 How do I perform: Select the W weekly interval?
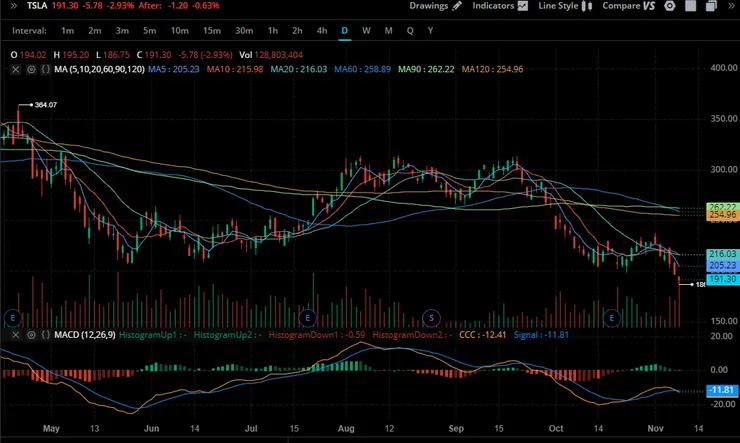[x=366, y=31]
